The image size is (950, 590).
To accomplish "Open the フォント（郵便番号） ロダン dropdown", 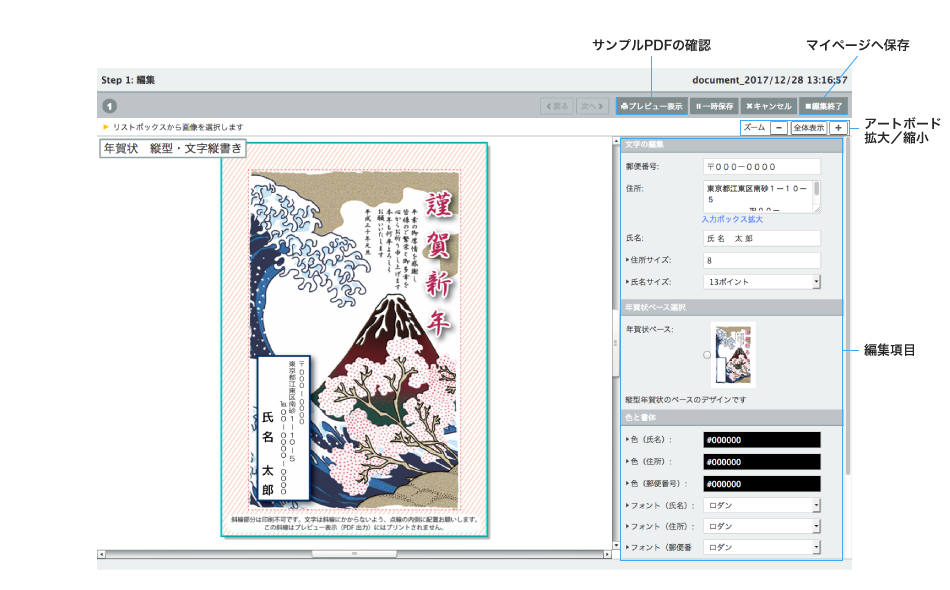I will tap(762, 547).
